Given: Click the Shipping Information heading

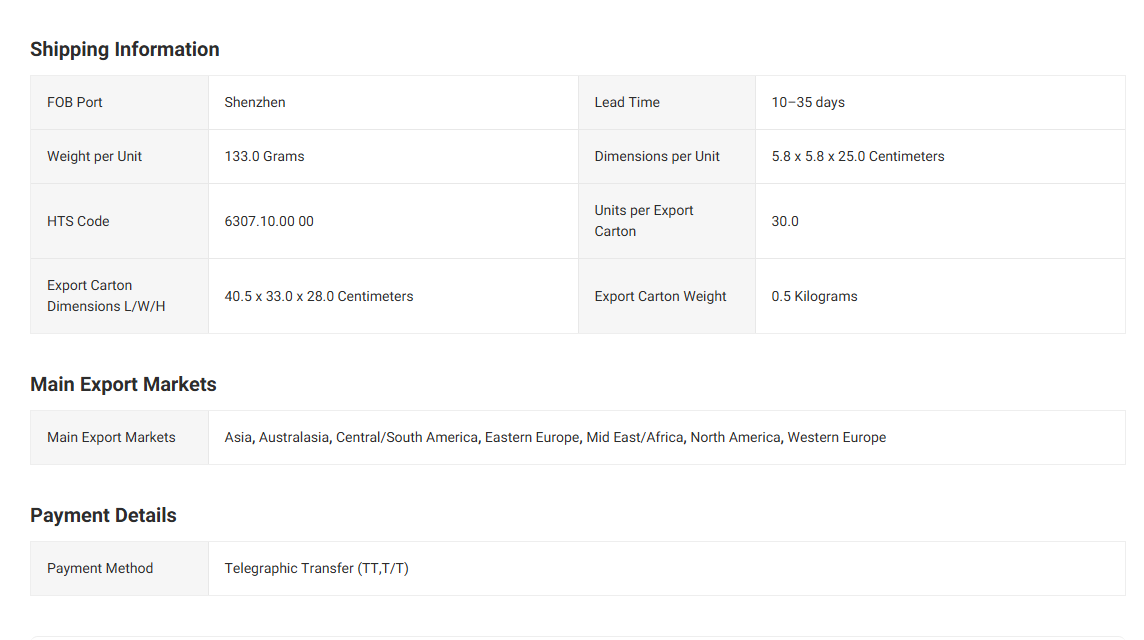Looking at the screenshot, I should [125, 49].
